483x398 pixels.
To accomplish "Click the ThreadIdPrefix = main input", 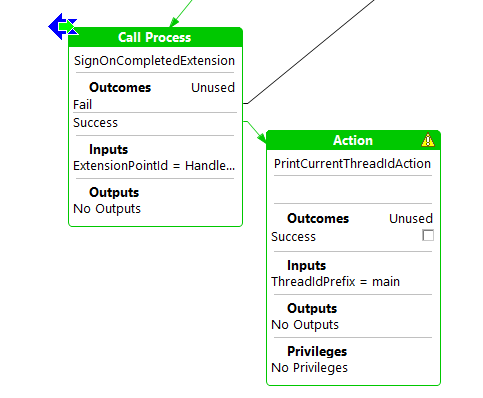I will click(335, 282).
